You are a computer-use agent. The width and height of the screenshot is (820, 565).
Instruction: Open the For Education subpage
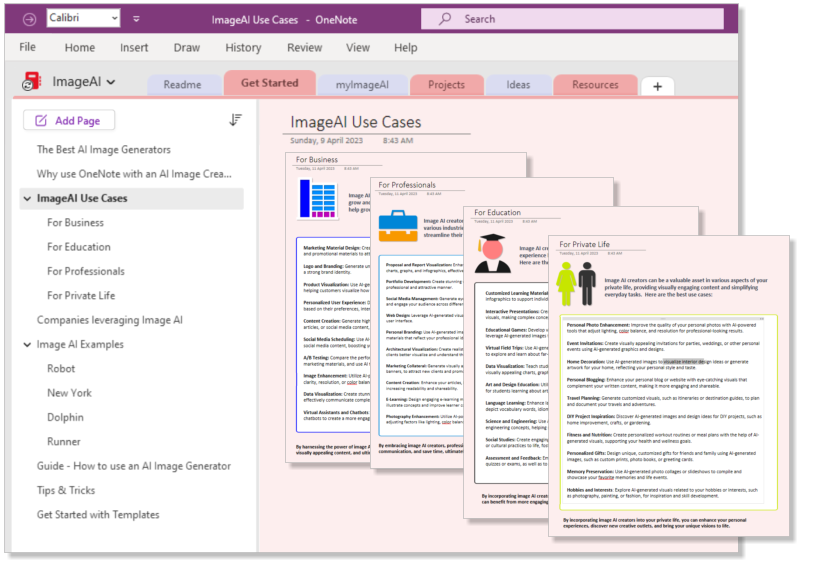point(79,247)
